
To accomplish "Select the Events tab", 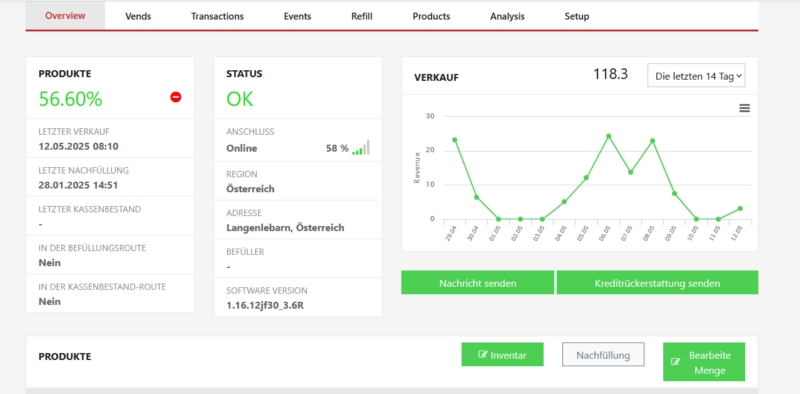I will pos(297,16).
